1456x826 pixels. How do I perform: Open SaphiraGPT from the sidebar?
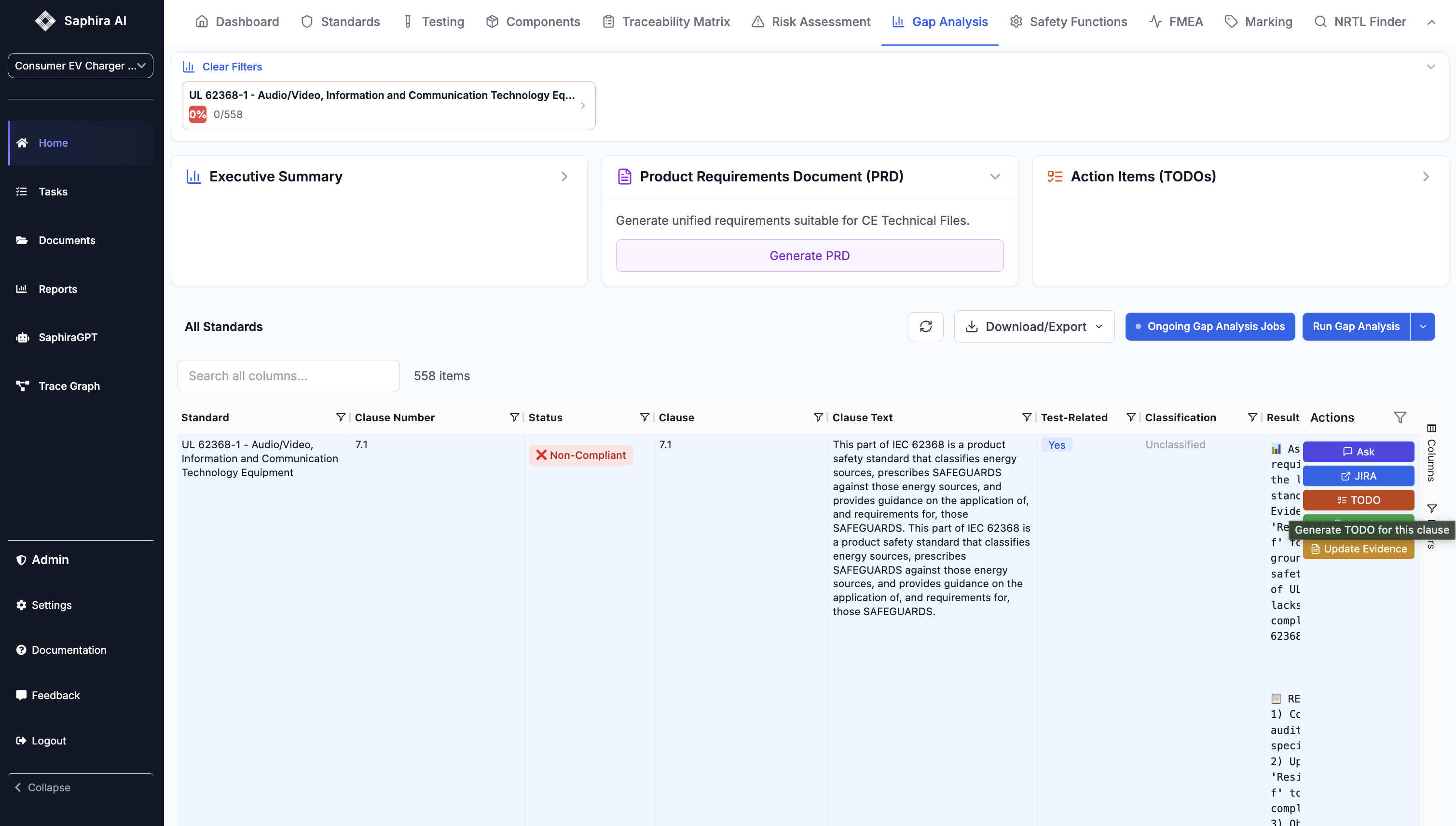tap(68, 338)
